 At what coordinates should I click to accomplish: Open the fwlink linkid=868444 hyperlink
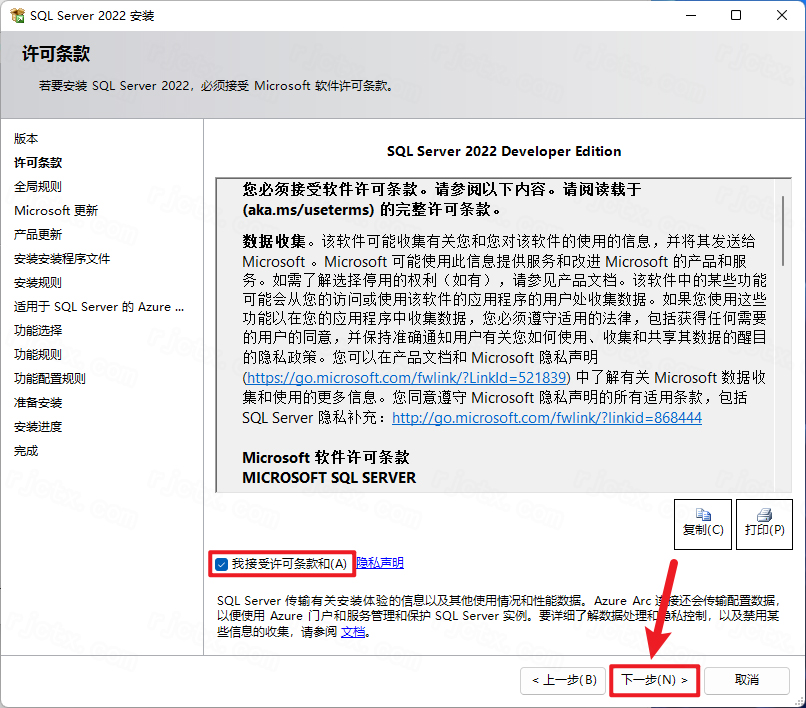tap(547, 417)
